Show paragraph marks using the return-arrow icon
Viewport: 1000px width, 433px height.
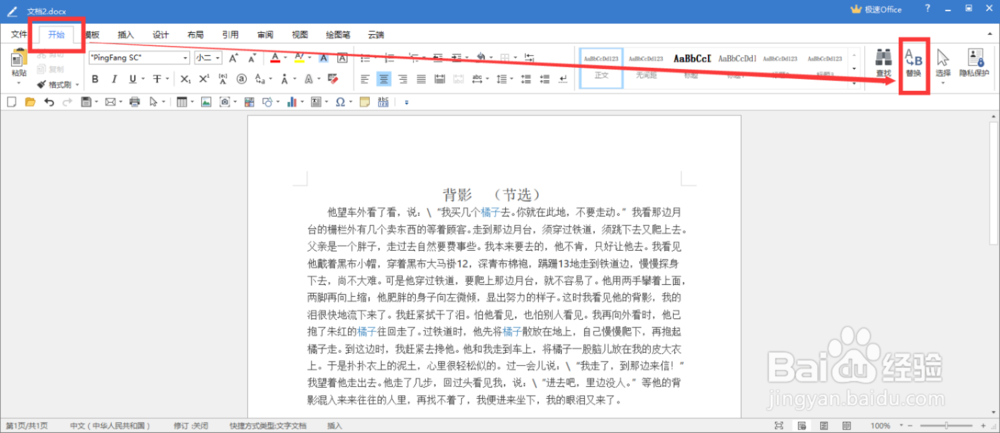point(562,79)
